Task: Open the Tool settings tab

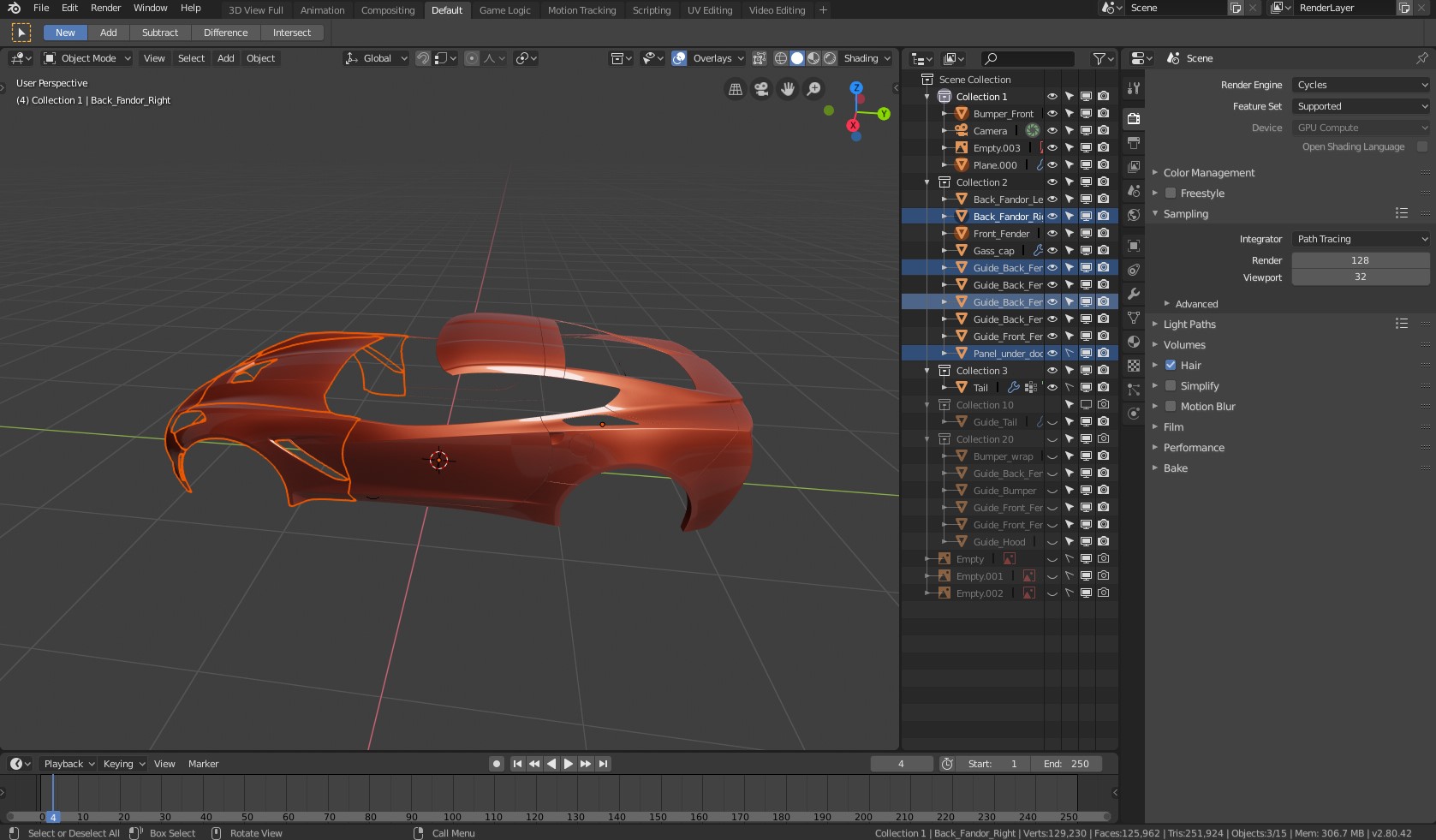Action: click(x=1134, y=88)
